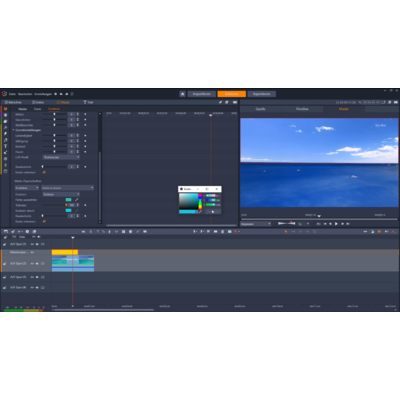The height and width of the screenshot is (400, 400).
Task: Click the home icon beside Importieren
Action: [x=182, y=94]
